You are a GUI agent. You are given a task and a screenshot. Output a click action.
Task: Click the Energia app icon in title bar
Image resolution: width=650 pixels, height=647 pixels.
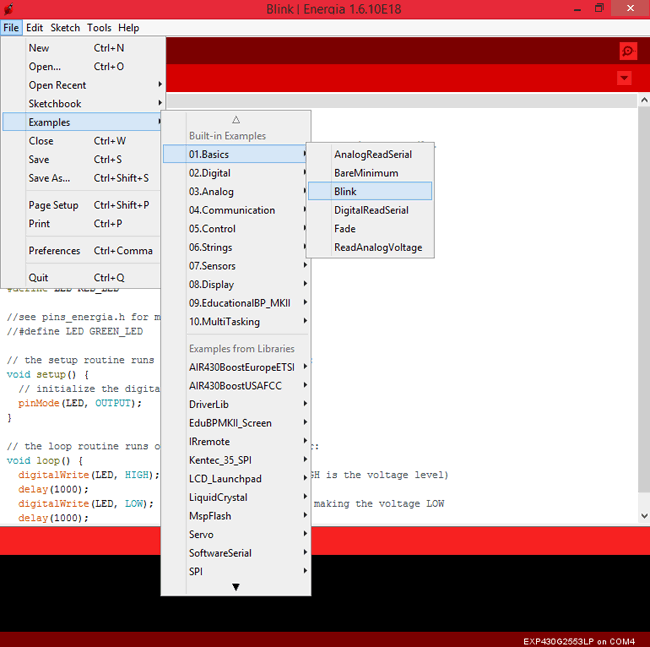point(9,8)
